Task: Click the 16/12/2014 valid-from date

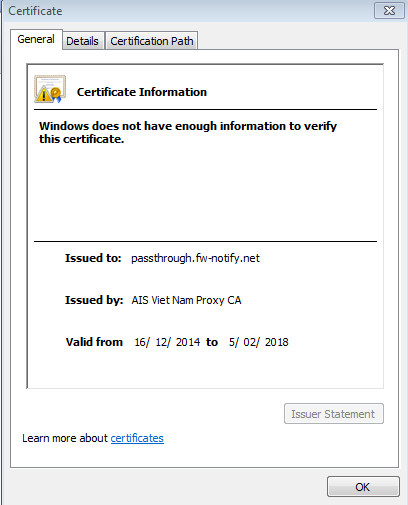Action: 167,342
